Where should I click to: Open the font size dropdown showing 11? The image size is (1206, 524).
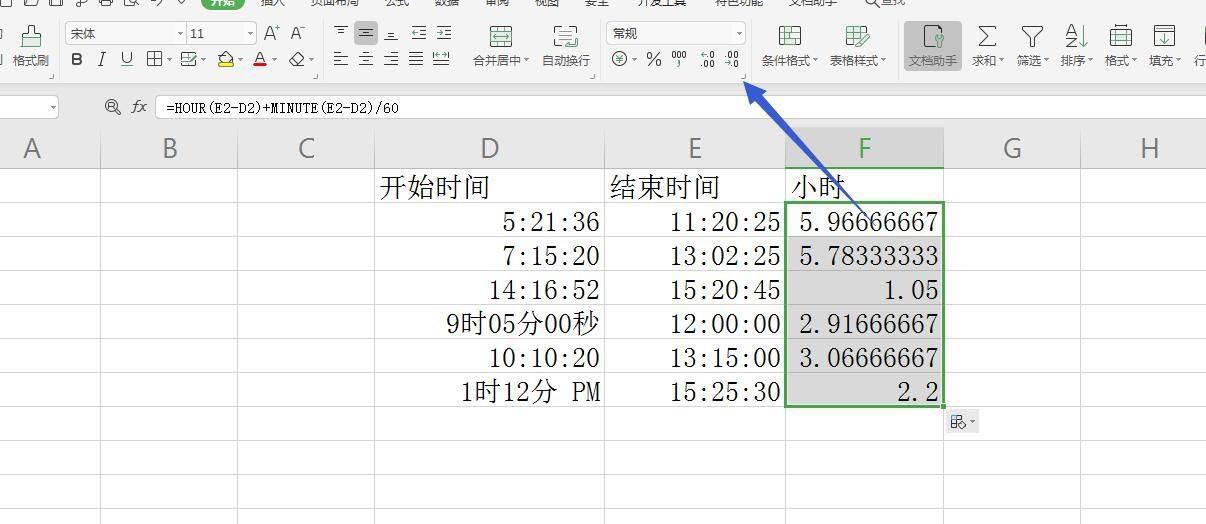(x=250, y=34)
